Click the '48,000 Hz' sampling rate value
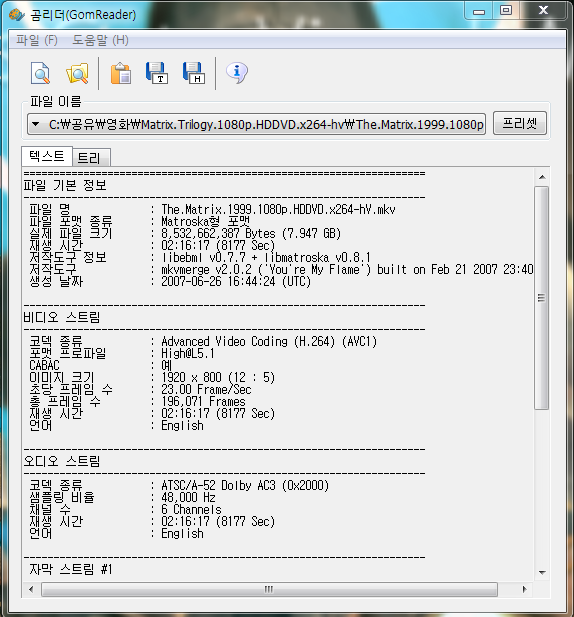The width and height of the screenshot is (574, 617). pyautogui.click(x=188, y=497)
